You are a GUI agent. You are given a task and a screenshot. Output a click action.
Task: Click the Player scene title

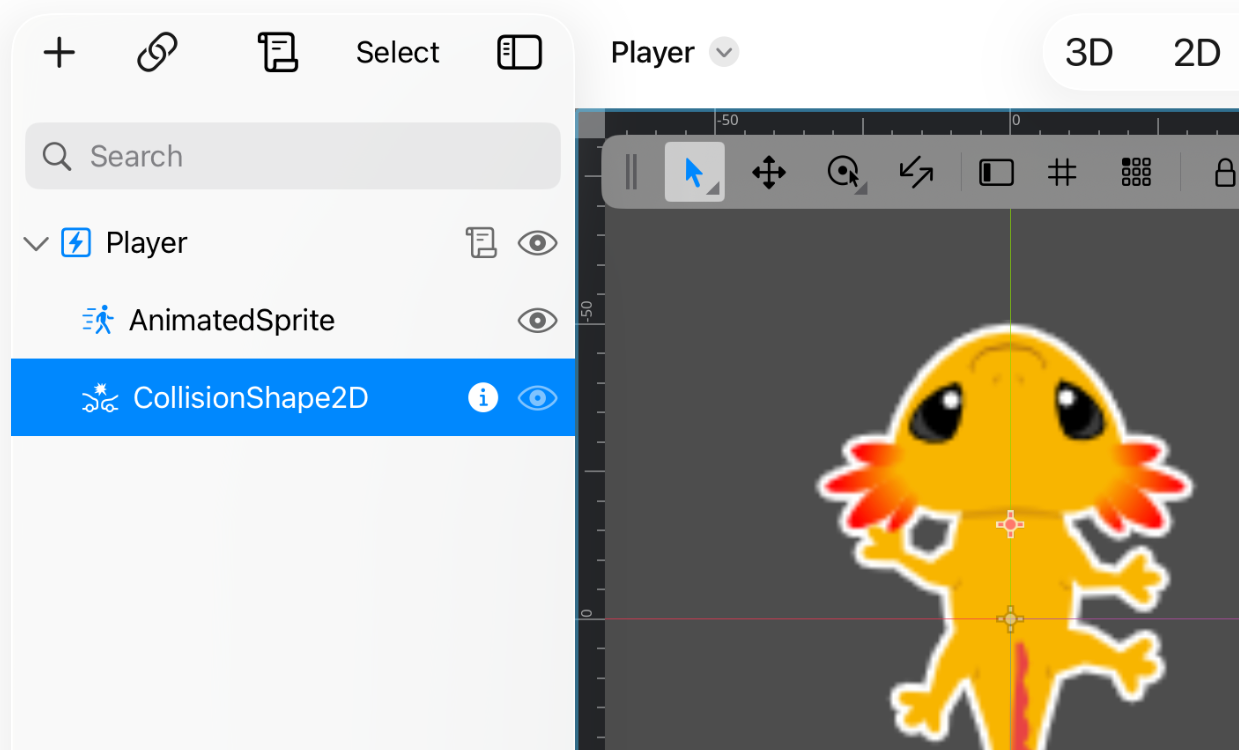(x=653, y=52)
